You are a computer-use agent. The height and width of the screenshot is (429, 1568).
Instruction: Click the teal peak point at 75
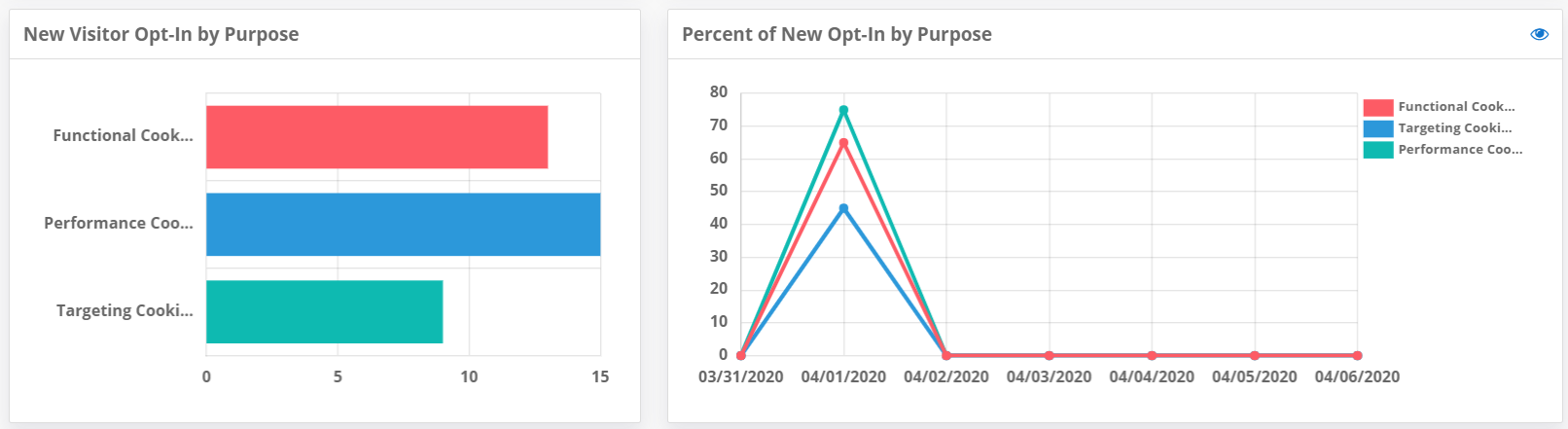[843, 110]
